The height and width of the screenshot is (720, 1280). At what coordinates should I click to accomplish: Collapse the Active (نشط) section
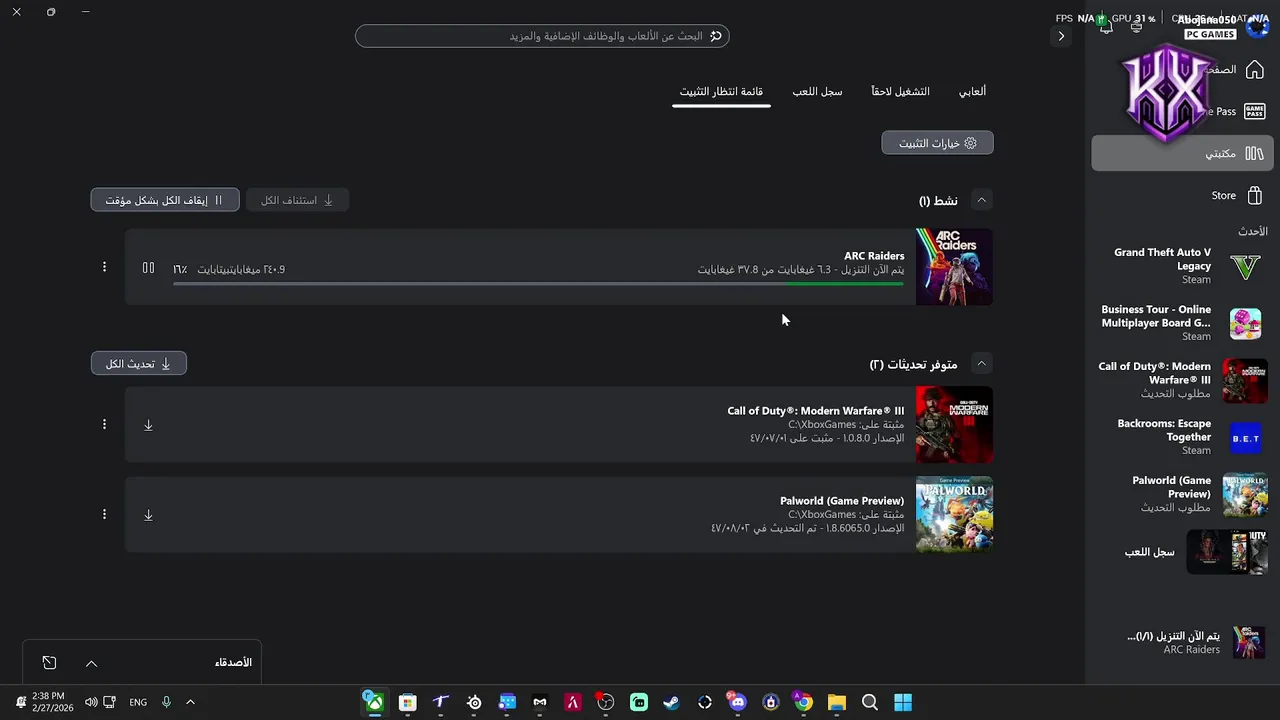(x=981, y=200)
